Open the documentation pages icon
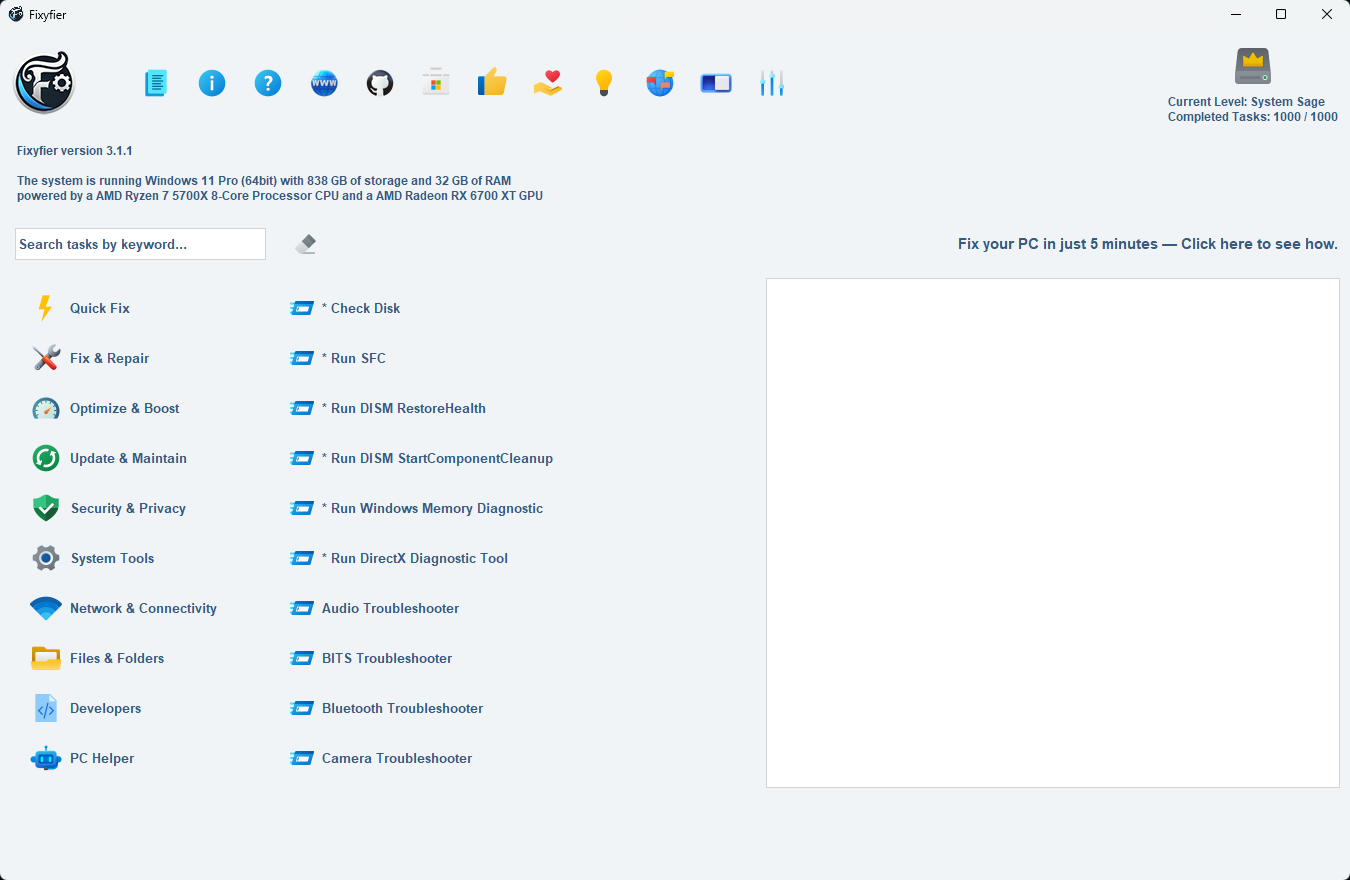Screen dimensions: 1350x880 (x=156, y=83)
